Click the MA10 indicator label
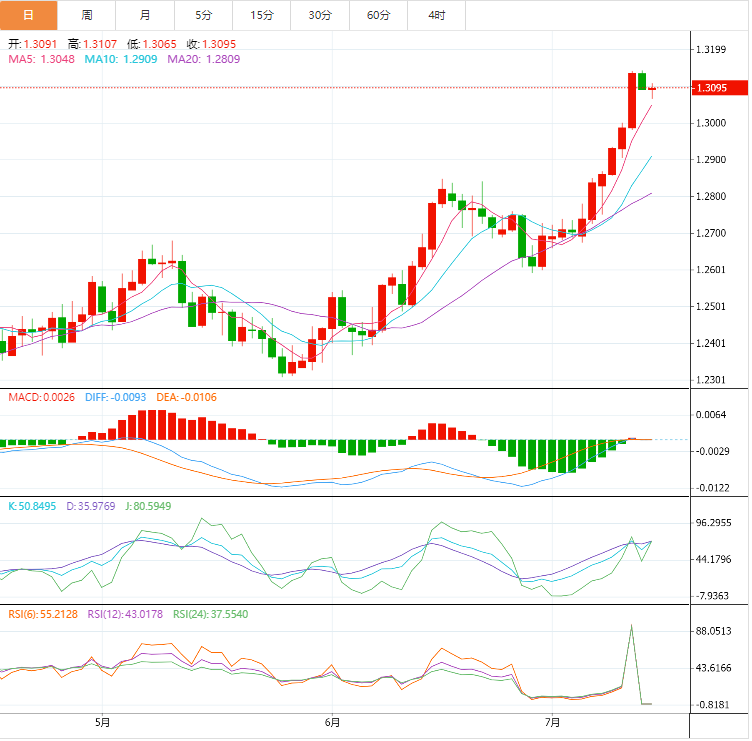This screenshot has width=752, height=741. [121, 60]
